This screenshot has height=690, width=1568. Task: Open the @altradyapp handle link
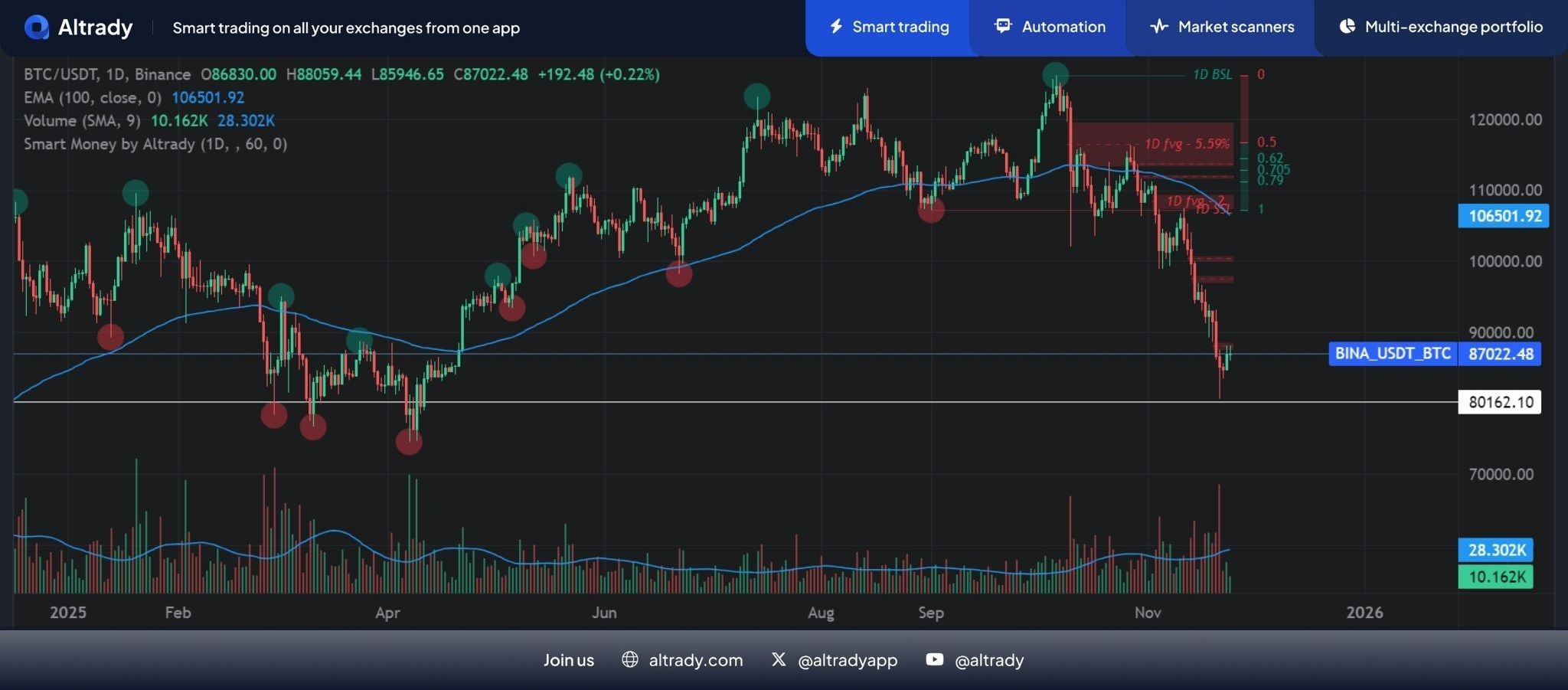[847, 660]
